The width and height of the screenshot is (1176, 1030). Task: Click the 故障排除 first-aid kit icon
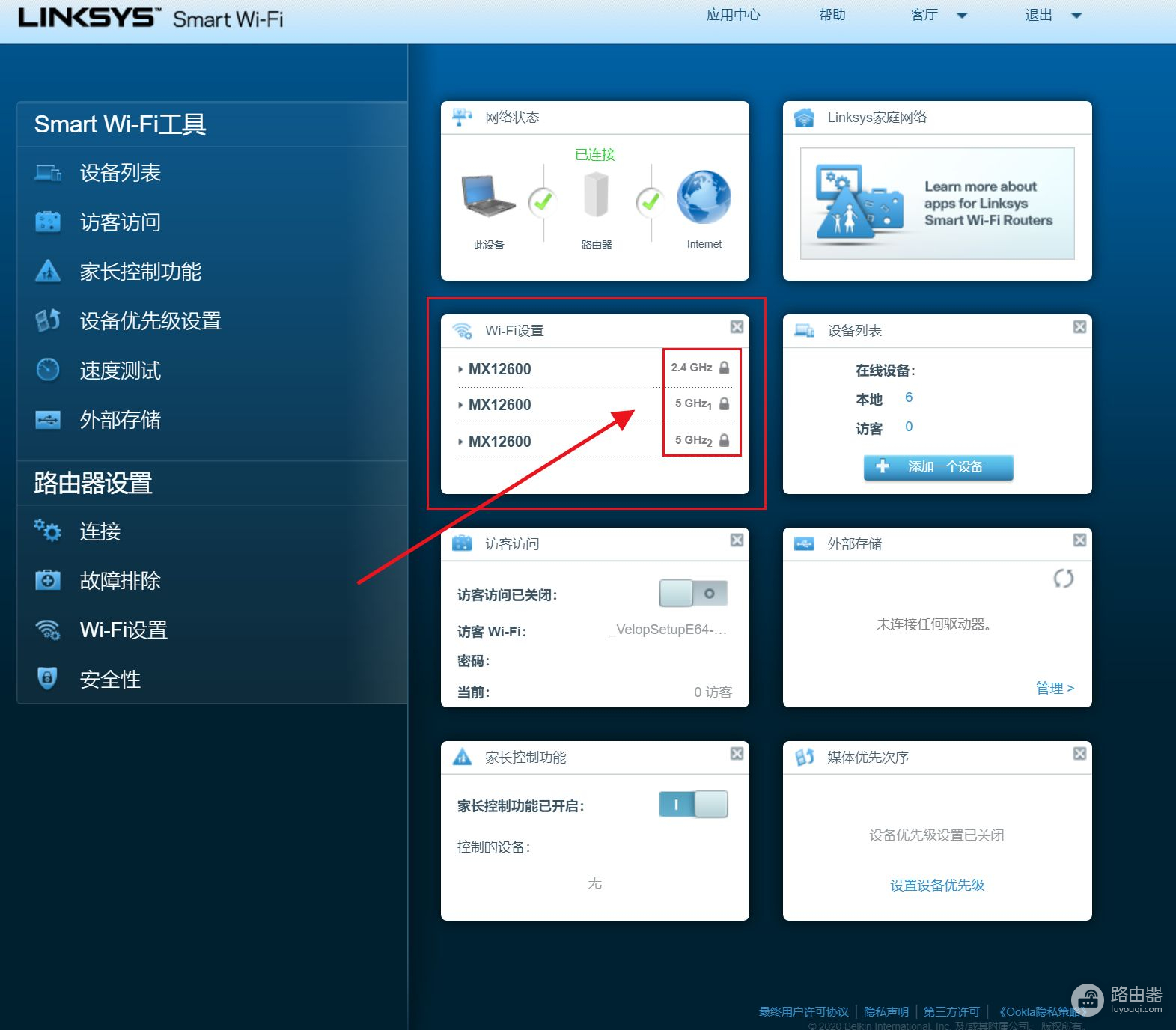(x=48, y=580)
